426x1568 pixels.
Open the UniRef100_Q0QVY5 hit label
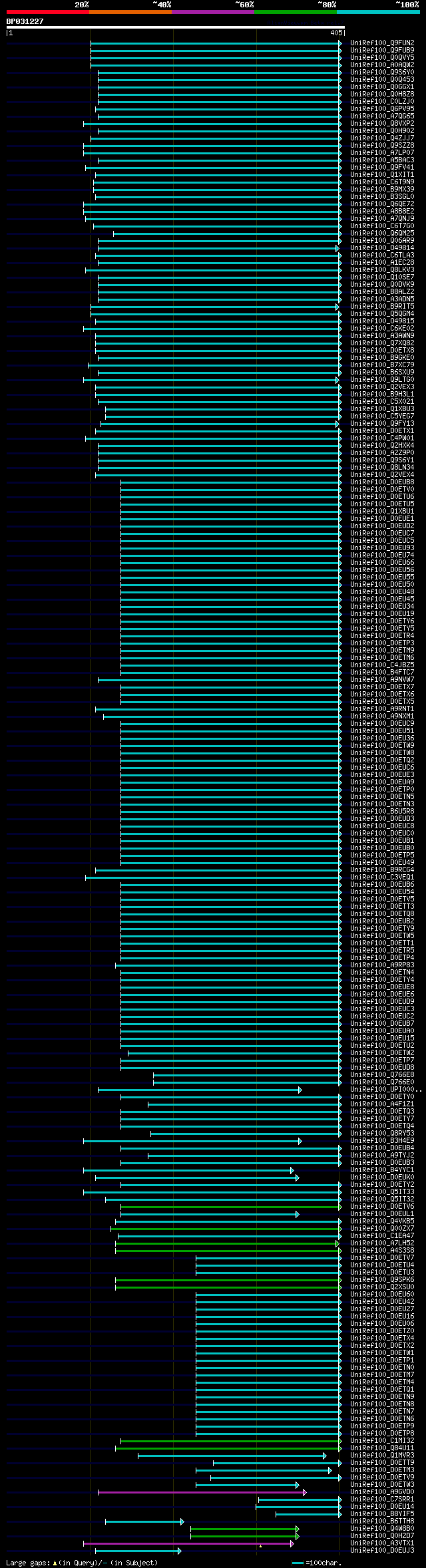382,58
